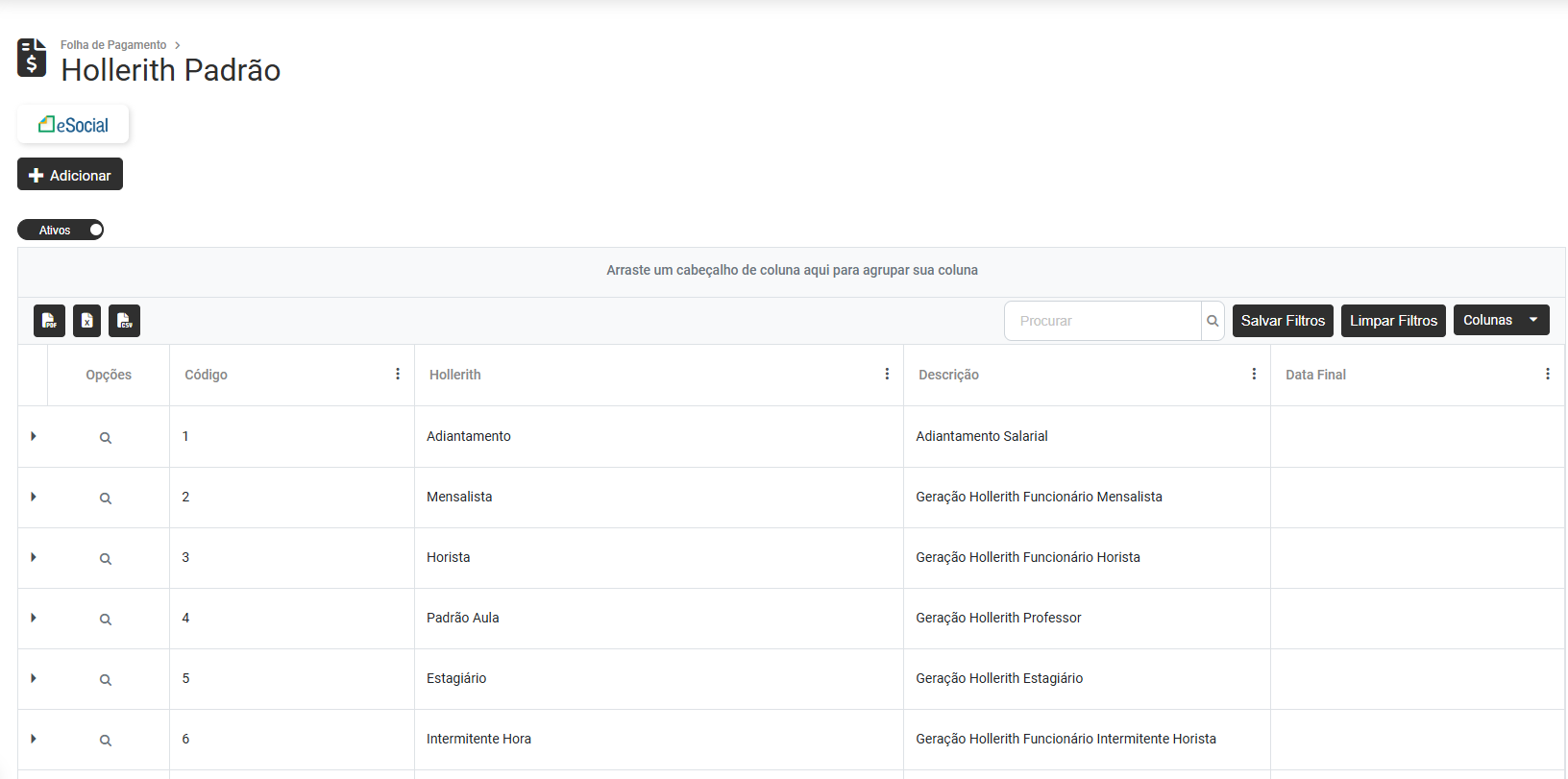Viewport: 1568px width, 779px height.
Task: Click the Adicionar button
Action: [70, 175]
